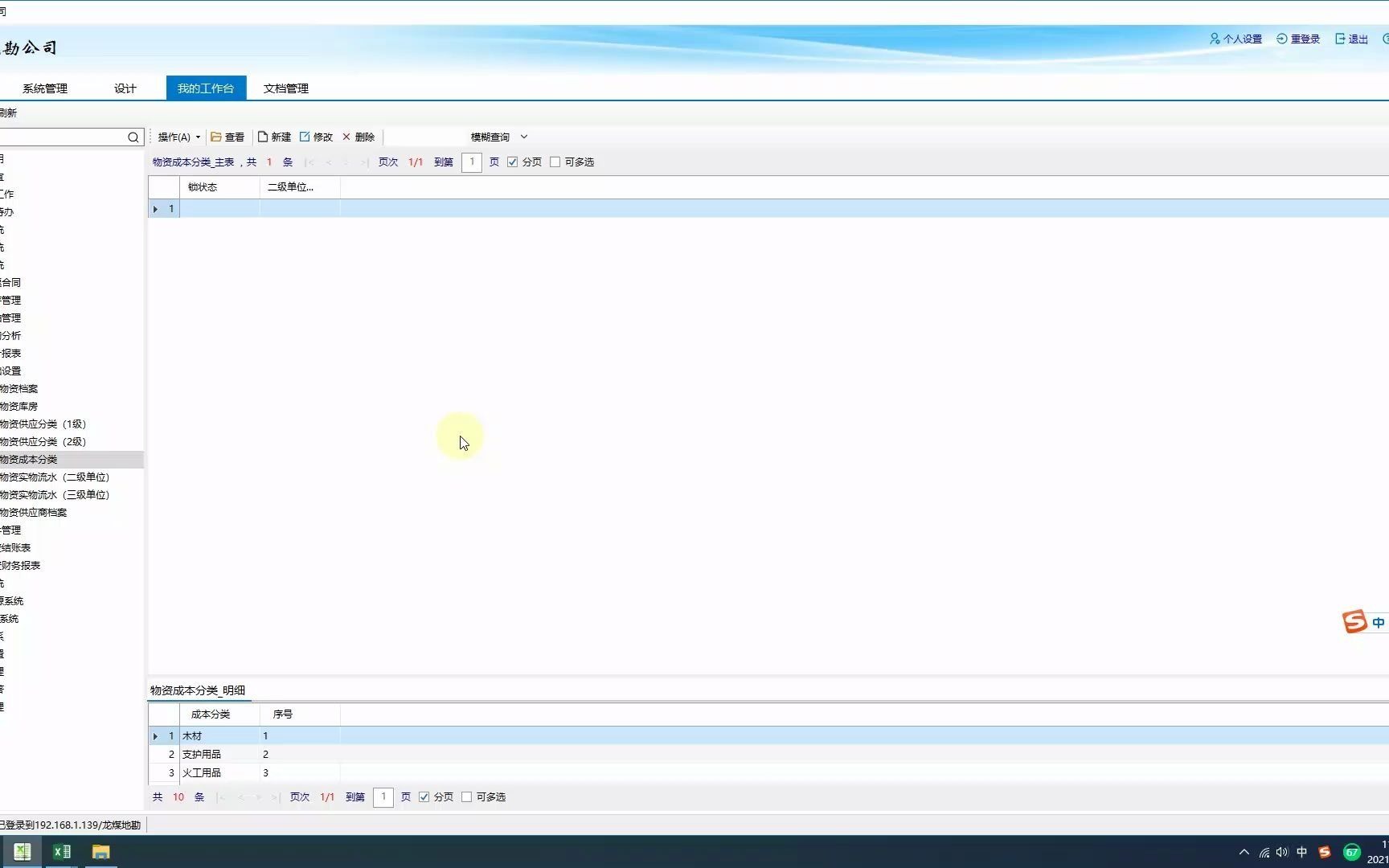This screenshot has height=868, width=1389.
Task: Open the 操作(A) dropdown menu
Action: (x=178, y=137)
